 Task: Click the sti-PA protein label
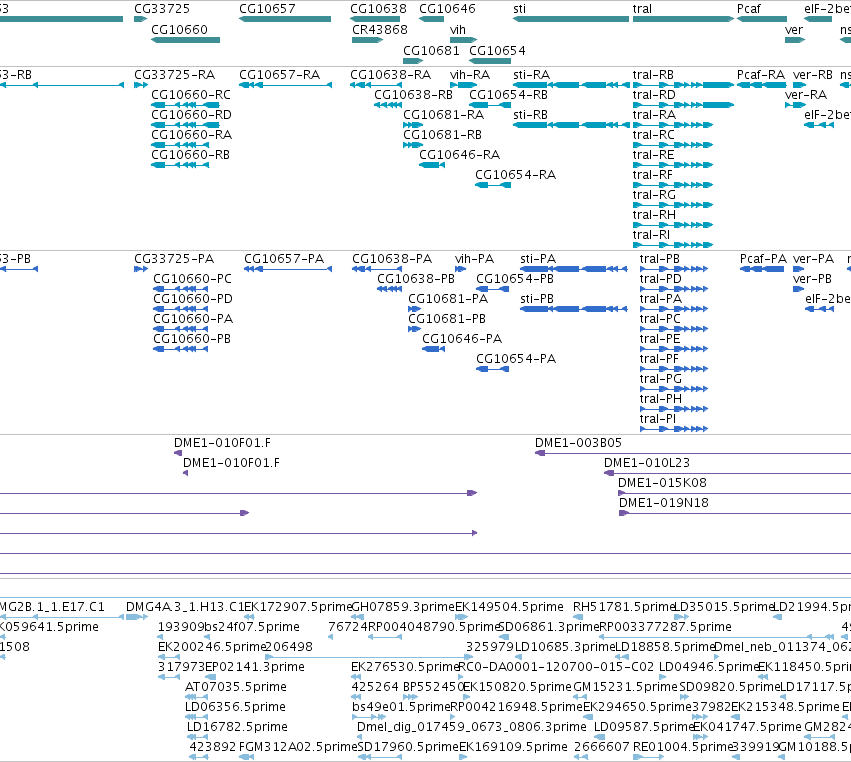[x=538, y=258]
